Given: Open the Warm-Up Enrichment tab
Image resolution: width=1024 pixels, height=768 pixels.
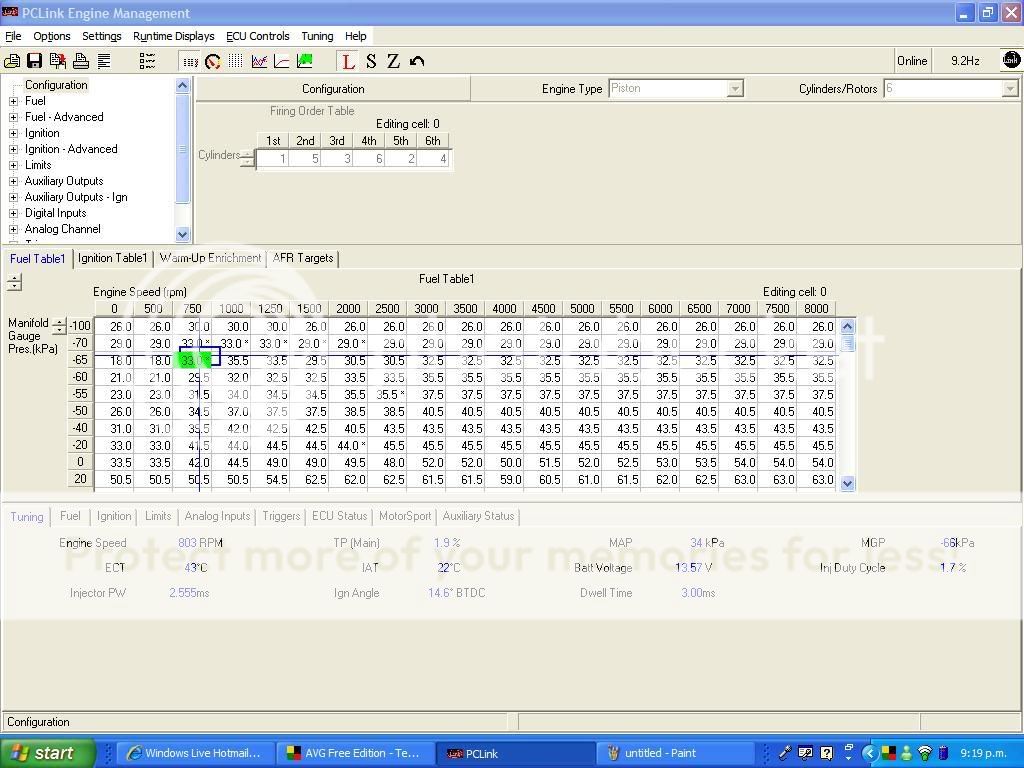Looking at the screenshot, I should click(210, 258).
